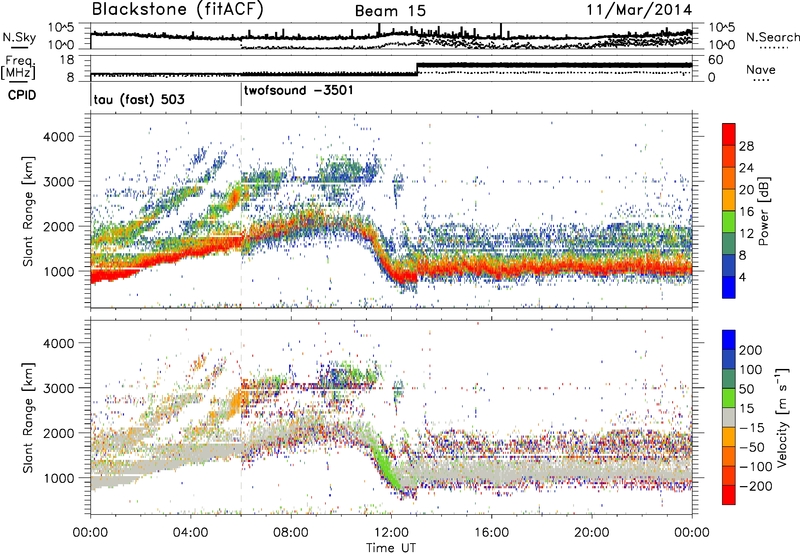Click the Freq. [MHz] axis label

point(18,68)
